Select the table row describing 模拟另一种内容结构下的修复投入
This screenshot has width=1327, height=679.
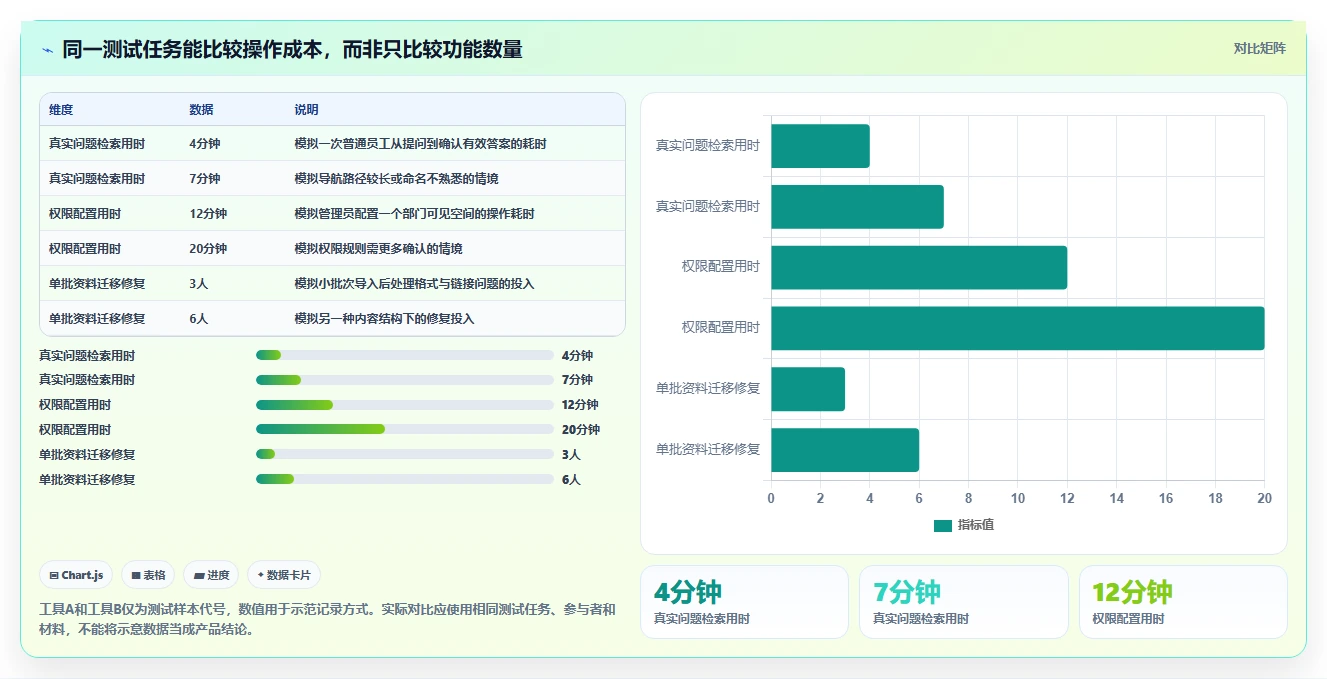(x=332, y=319)
